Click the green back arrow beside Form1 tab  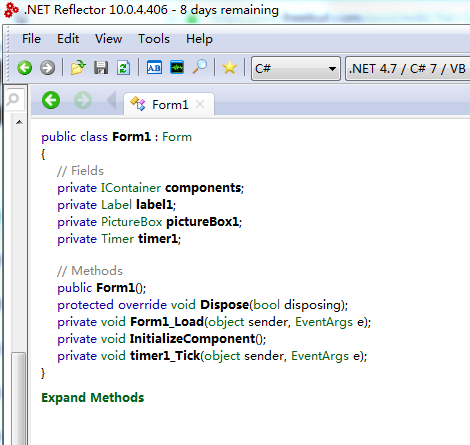[x=51, y=100]
